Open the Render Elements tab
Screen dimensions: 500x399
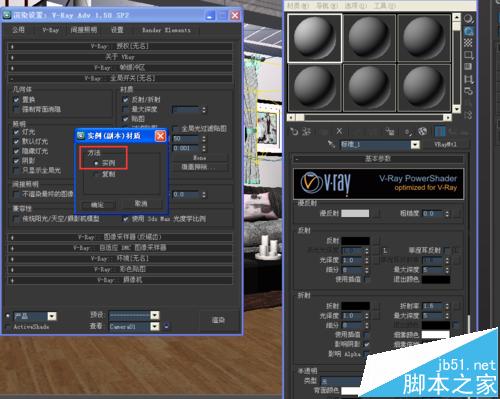[166, 30]
